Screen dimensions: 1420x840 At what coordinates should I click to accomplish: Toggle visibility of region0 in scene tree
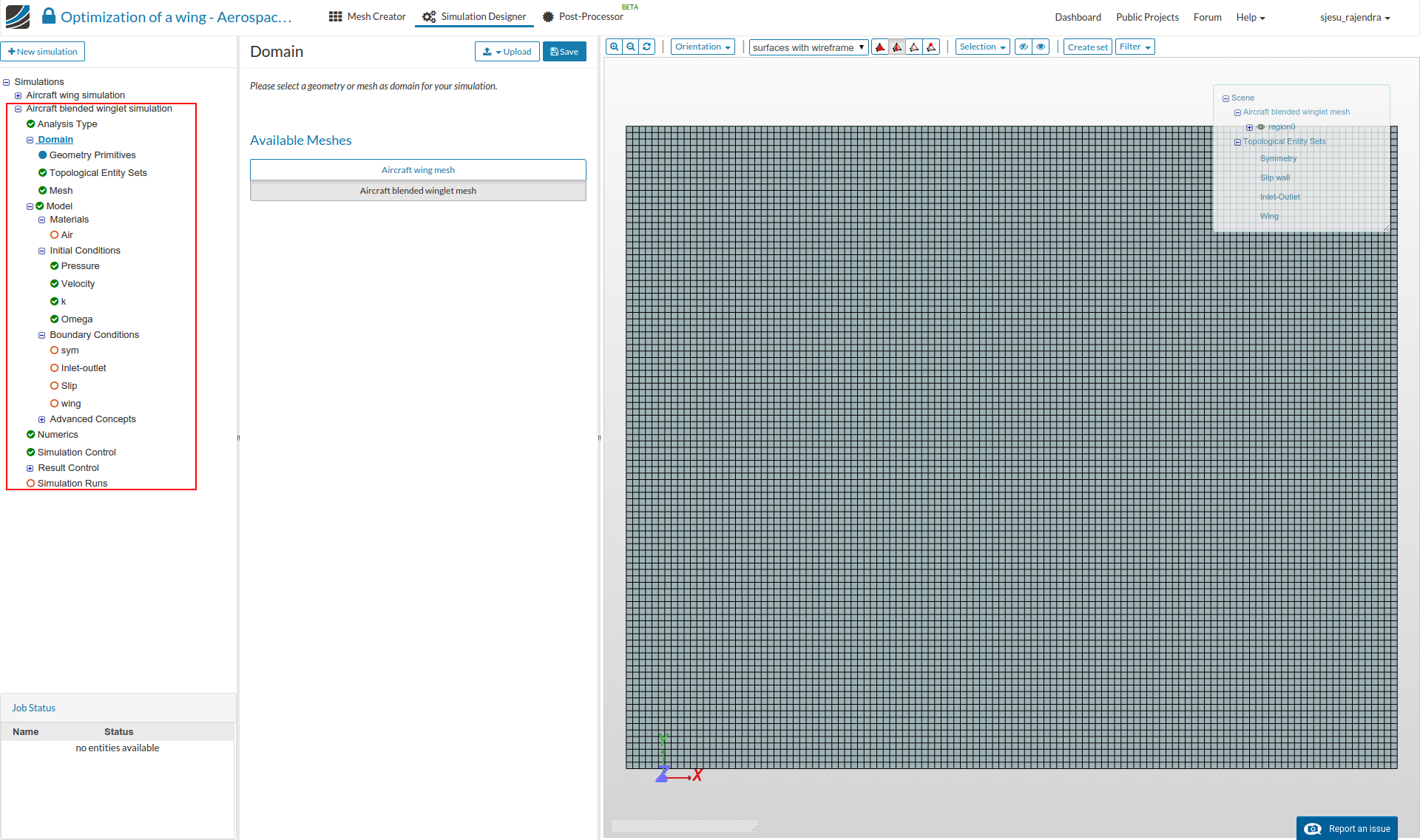1261,127
